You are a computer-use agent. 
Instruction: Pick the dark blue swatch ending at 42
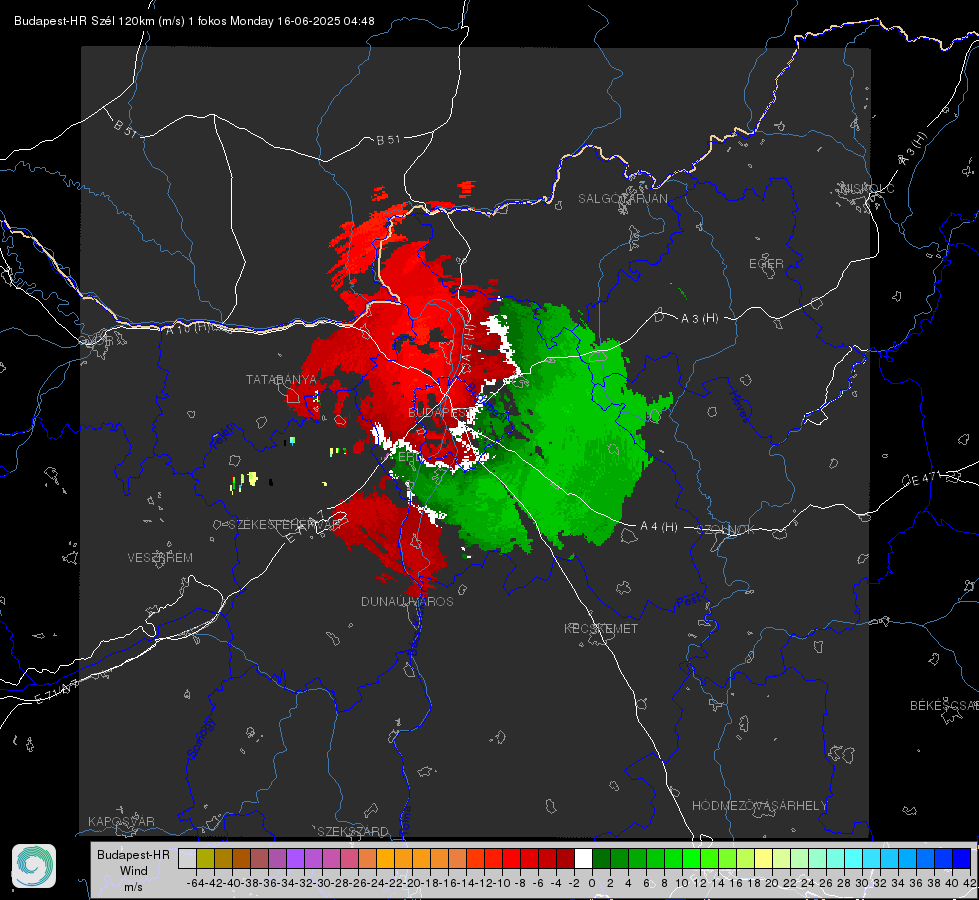pyautogui.click(x=962, y=858)
